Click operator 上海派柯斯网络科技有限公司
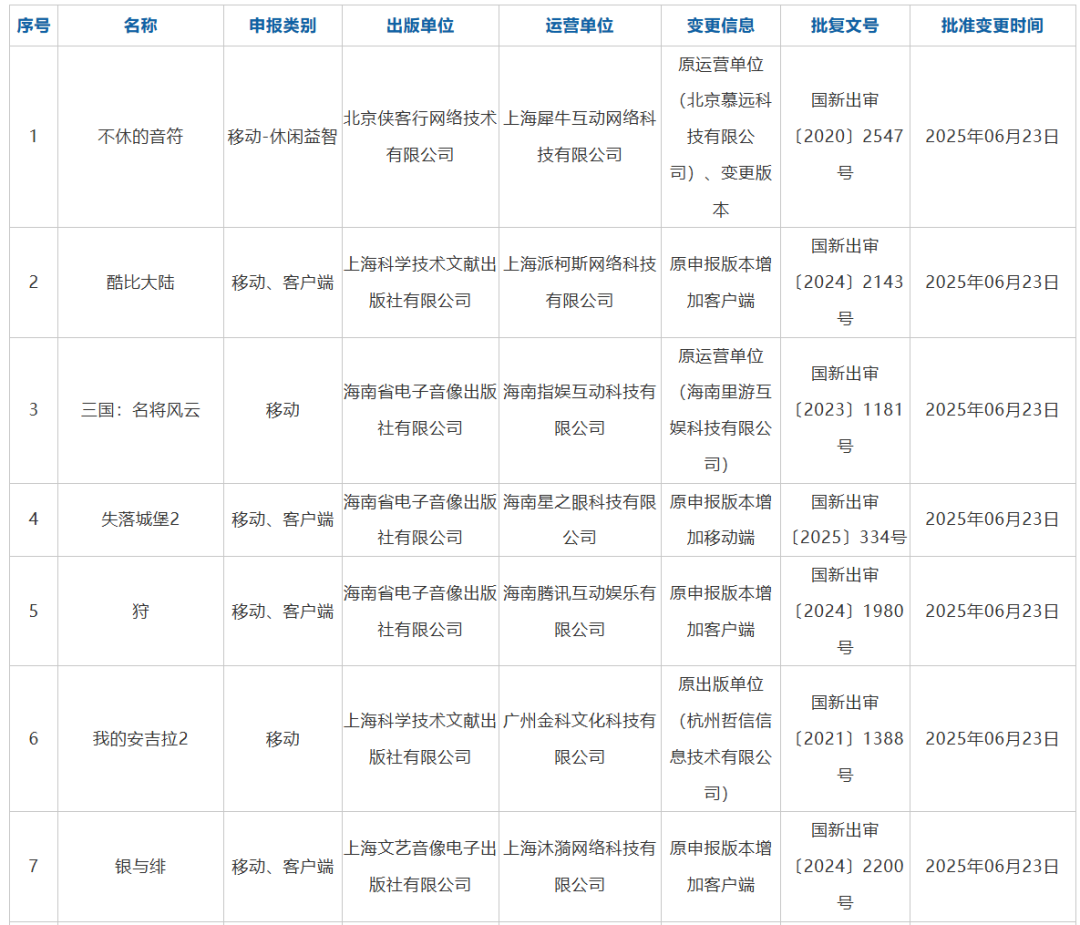1080x925 pixels. 579,282
